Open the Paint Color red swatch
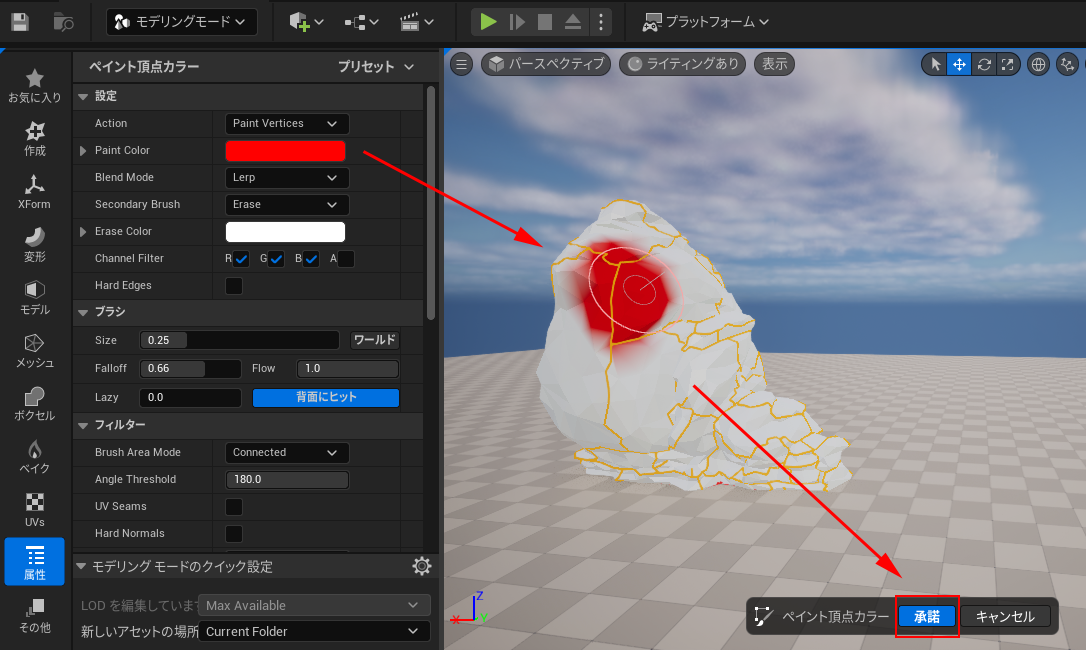Screen dimensions: 1086x650 point(285,150)
